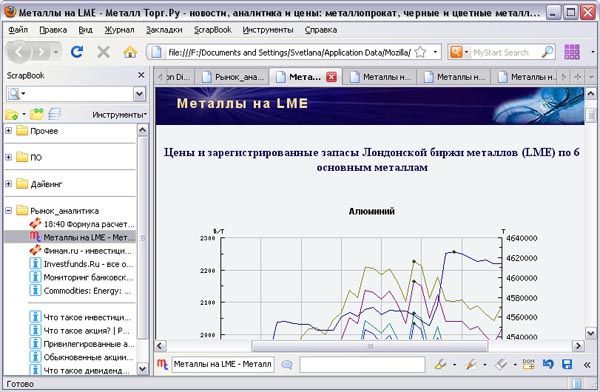Click the ScrapBook title field in edit toolbar
The height and width of the screenshot is (392, 600).
[x=223, y=364]
